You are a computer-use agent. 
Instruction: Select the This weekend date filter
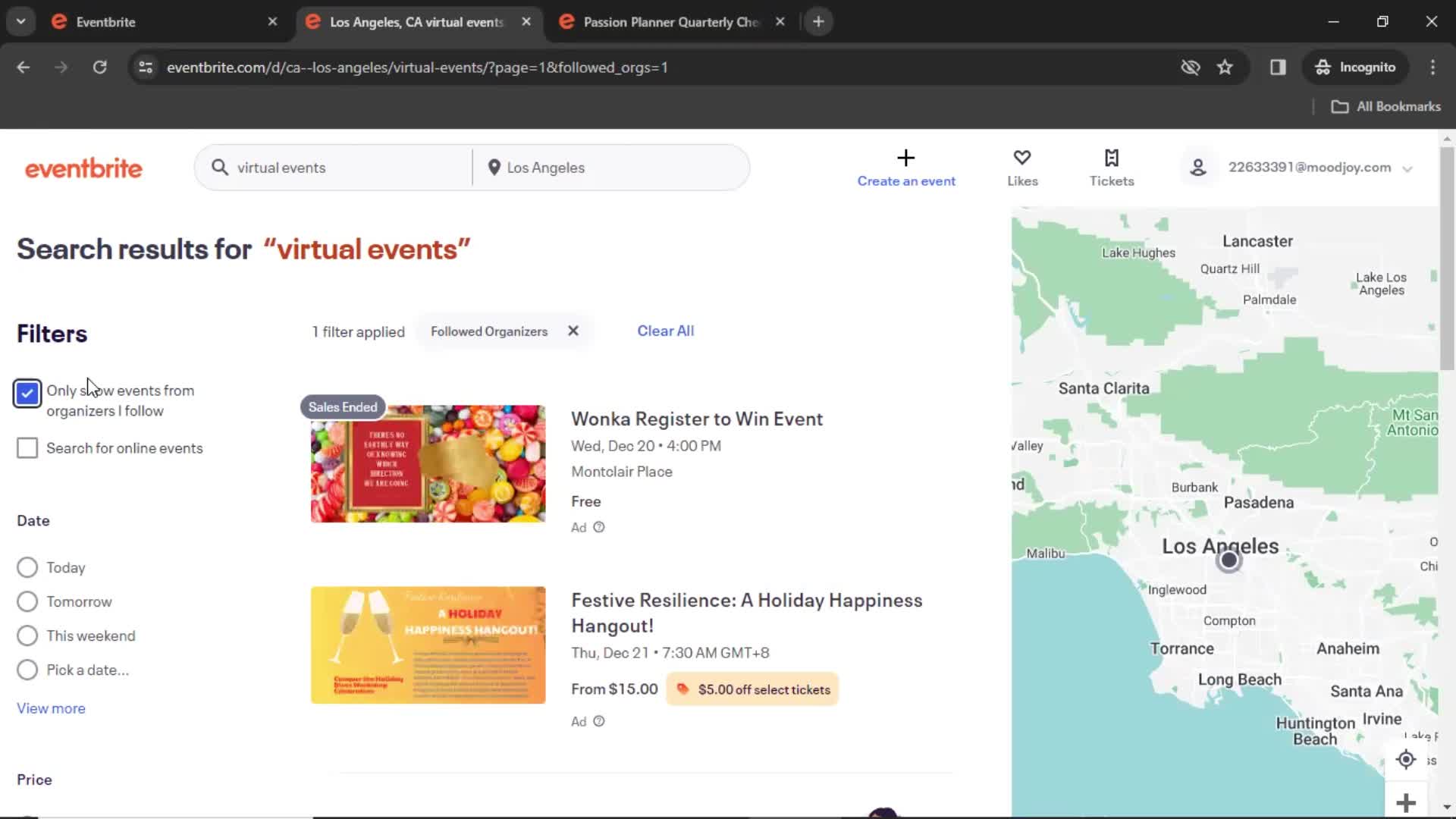27,635
